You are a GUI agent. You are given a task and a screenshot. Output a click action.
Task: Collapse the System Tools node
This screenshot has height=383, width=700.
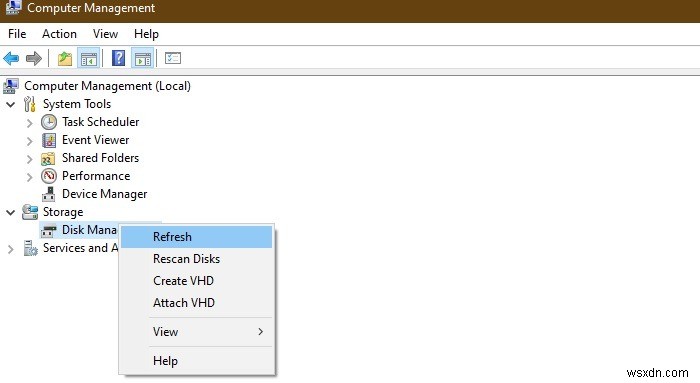[11, 105]
